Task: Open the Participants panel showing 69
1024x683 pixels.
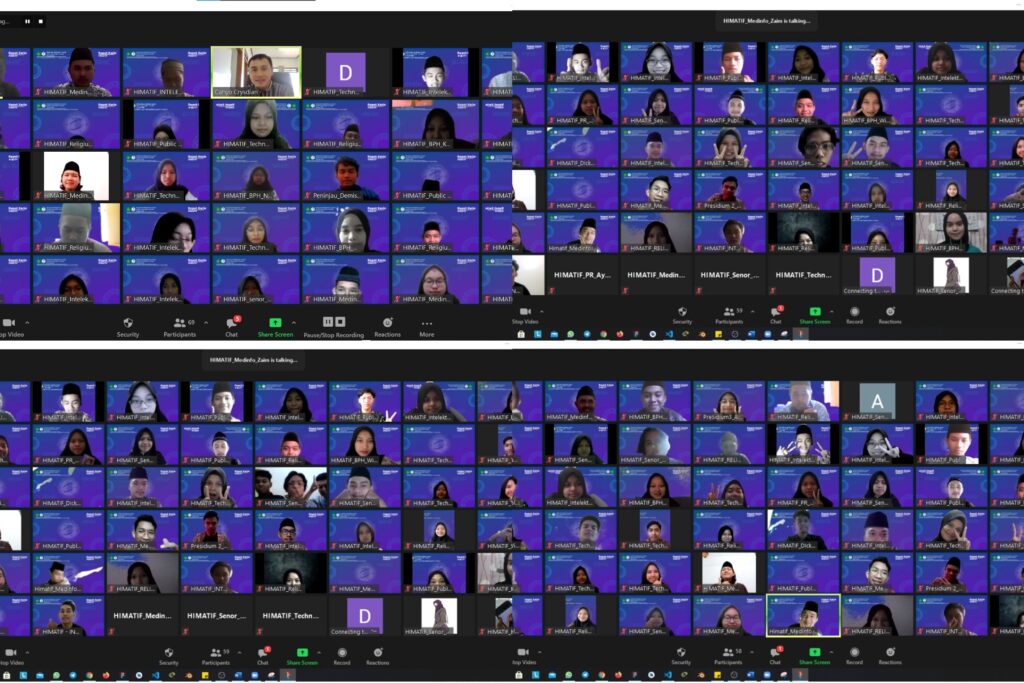Action: (x=180, y=327)
